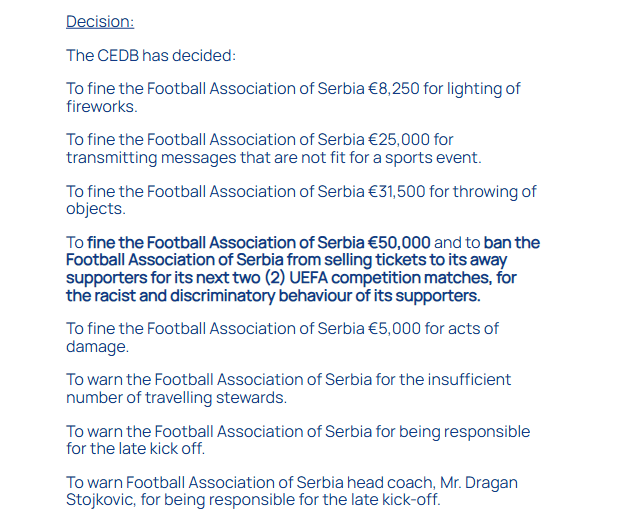Click the word 'fireworks.'
The height and width of the screenshot is (519, 628).
(x=102, y=106)
